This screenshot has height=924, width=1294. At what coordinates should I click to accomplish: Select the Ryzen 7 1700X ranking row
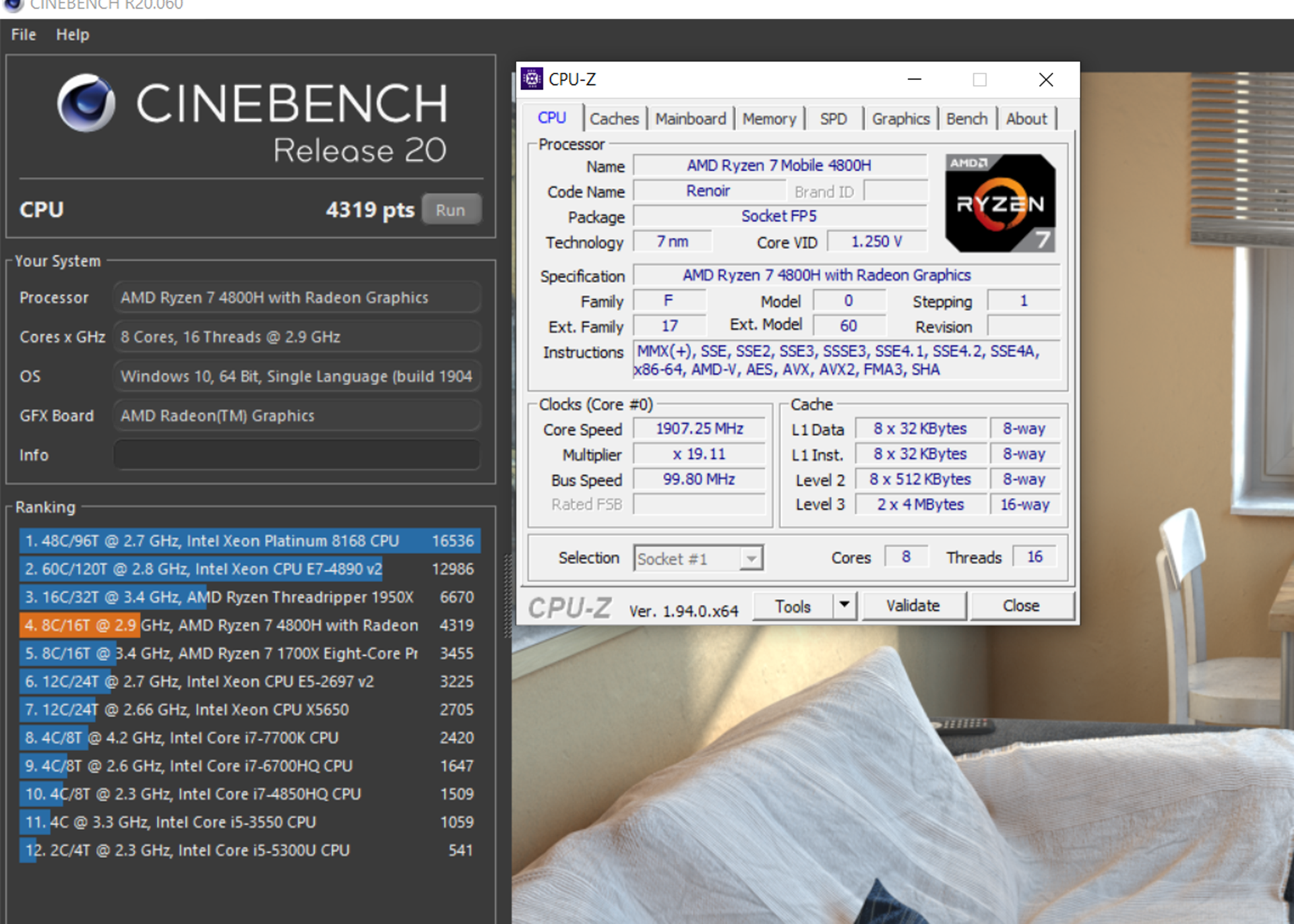pyautogui.click(x=249, y=653)
